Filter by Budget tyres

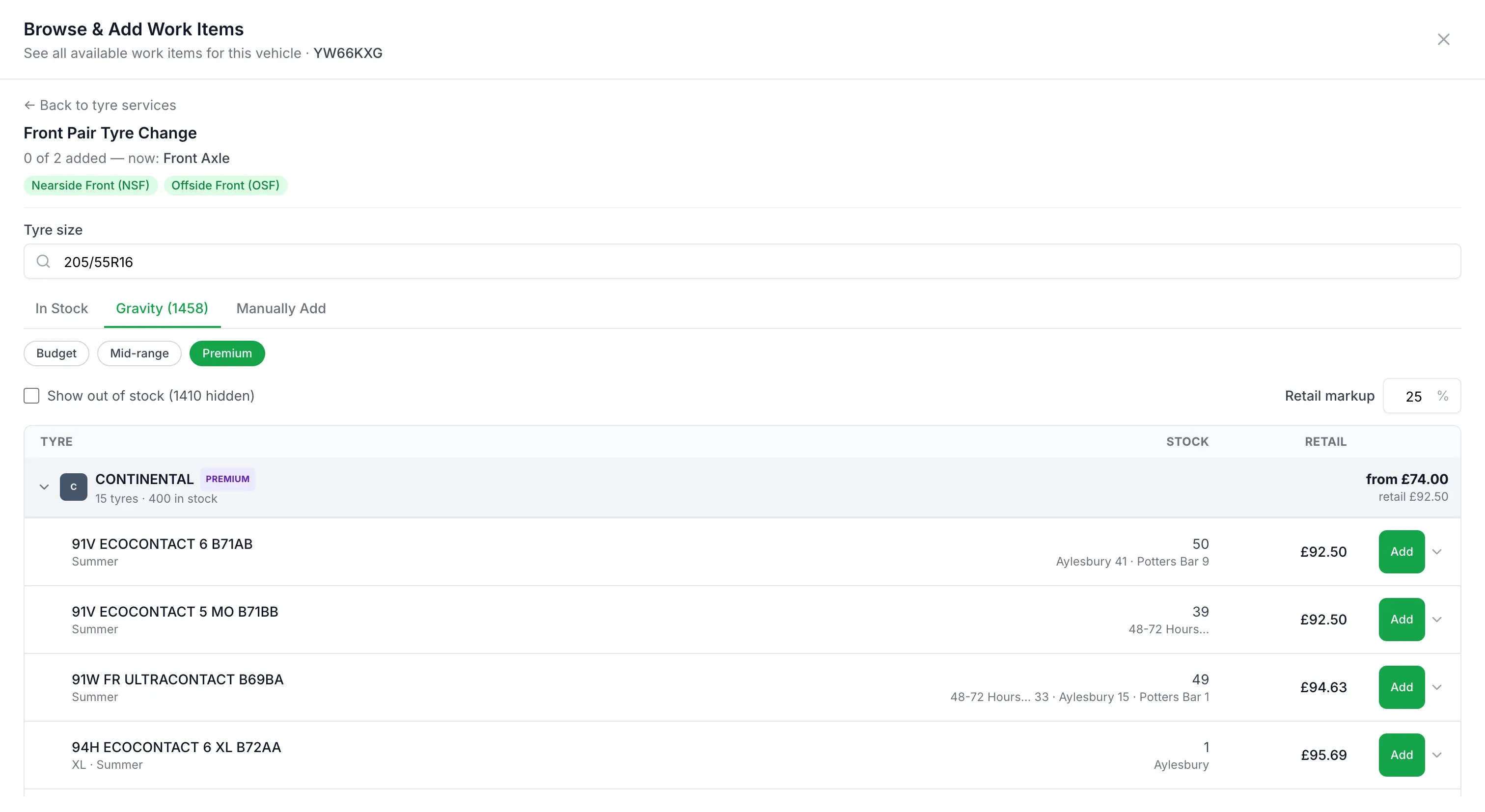pos(56,353)
